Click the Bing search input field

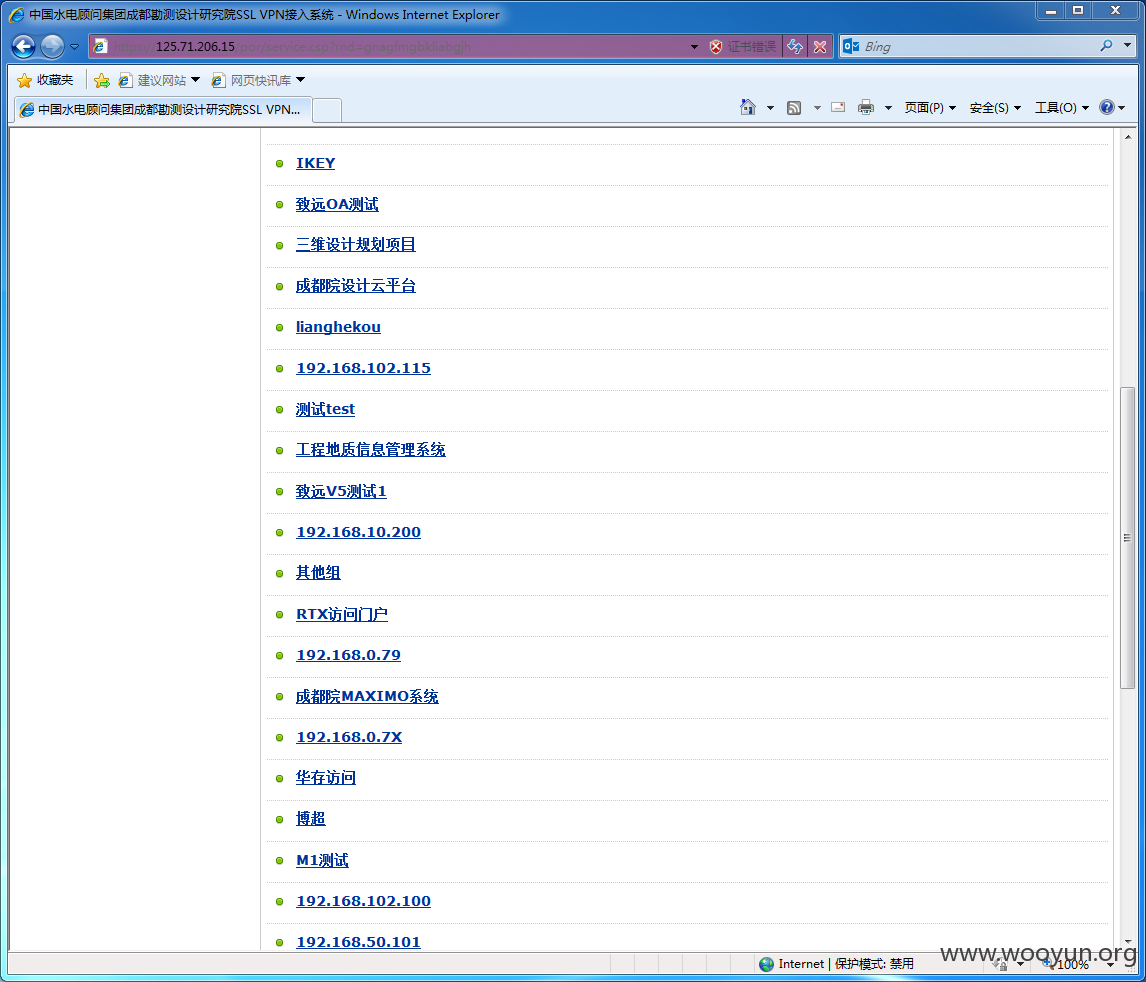click(x=979, y=47)
